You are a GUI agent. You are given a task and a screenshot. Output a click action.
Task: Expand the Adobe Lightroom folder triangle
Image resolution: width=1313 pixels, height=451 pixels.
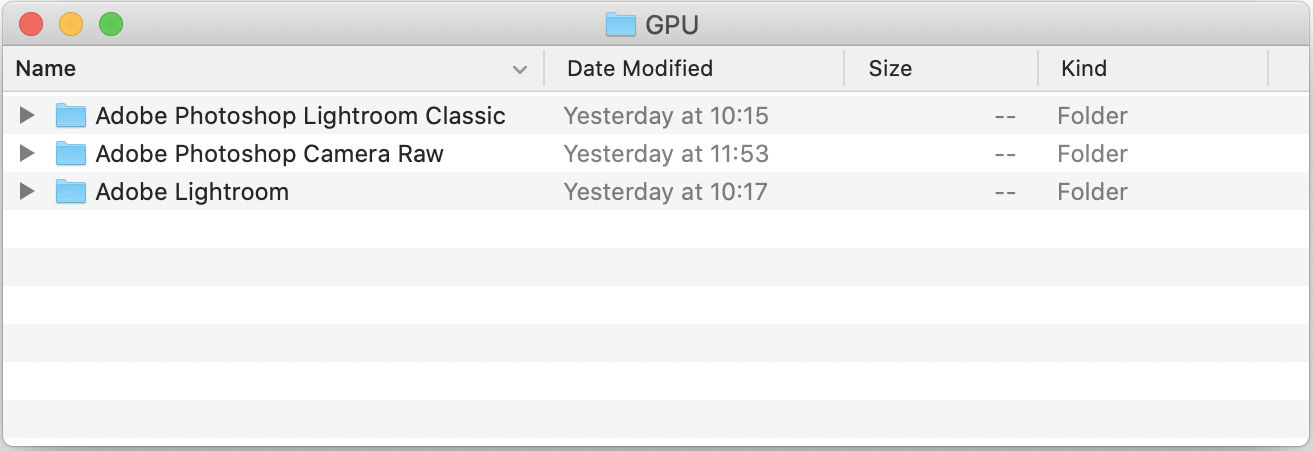point(27,192)
